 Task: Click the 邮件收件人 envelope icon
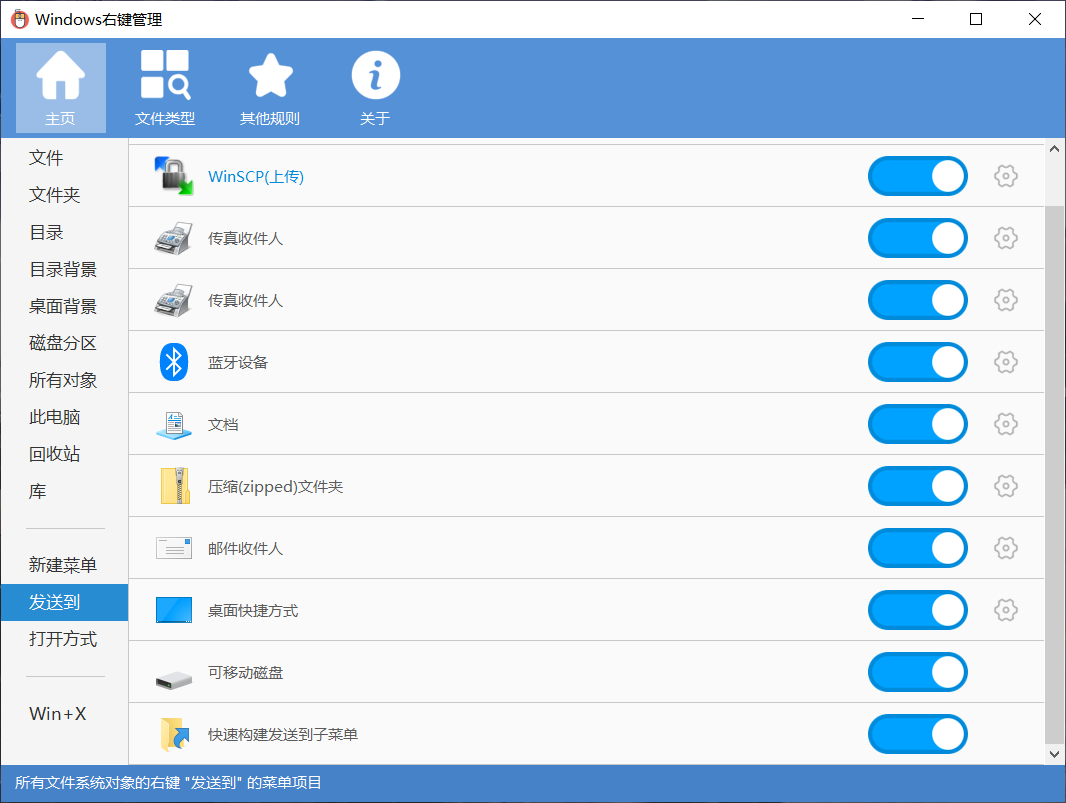(x=174, y=547)
